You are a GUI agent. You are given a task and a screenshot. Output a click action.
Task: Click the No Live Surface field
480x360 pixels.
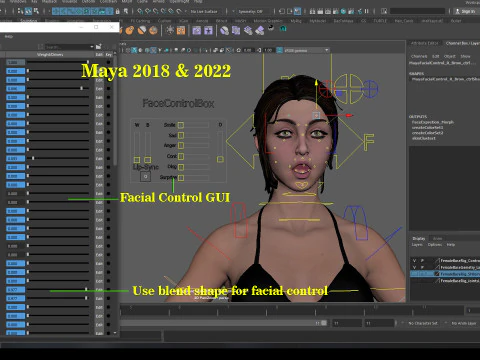(204, 11)
